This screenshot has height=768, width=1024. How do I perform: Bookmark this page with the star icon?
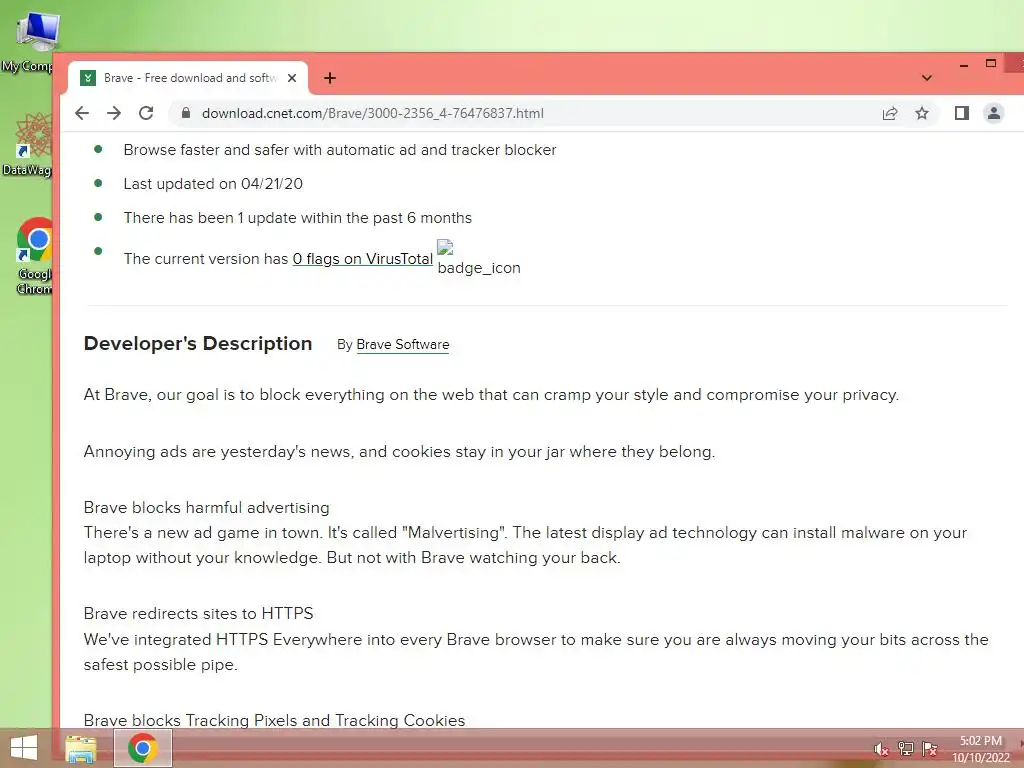tap(921, 114)
